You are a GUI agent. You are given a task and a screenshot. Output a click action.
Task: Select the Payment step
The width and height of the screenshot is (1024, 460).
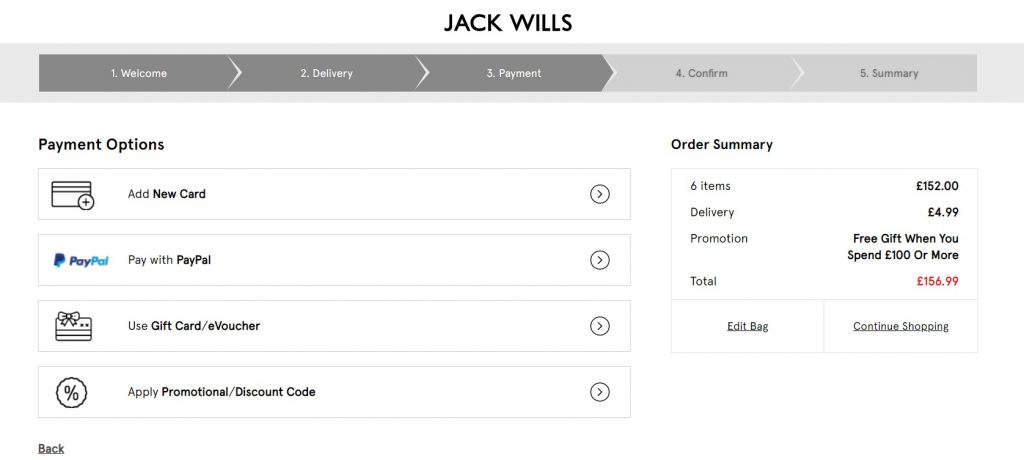(514, 73)
